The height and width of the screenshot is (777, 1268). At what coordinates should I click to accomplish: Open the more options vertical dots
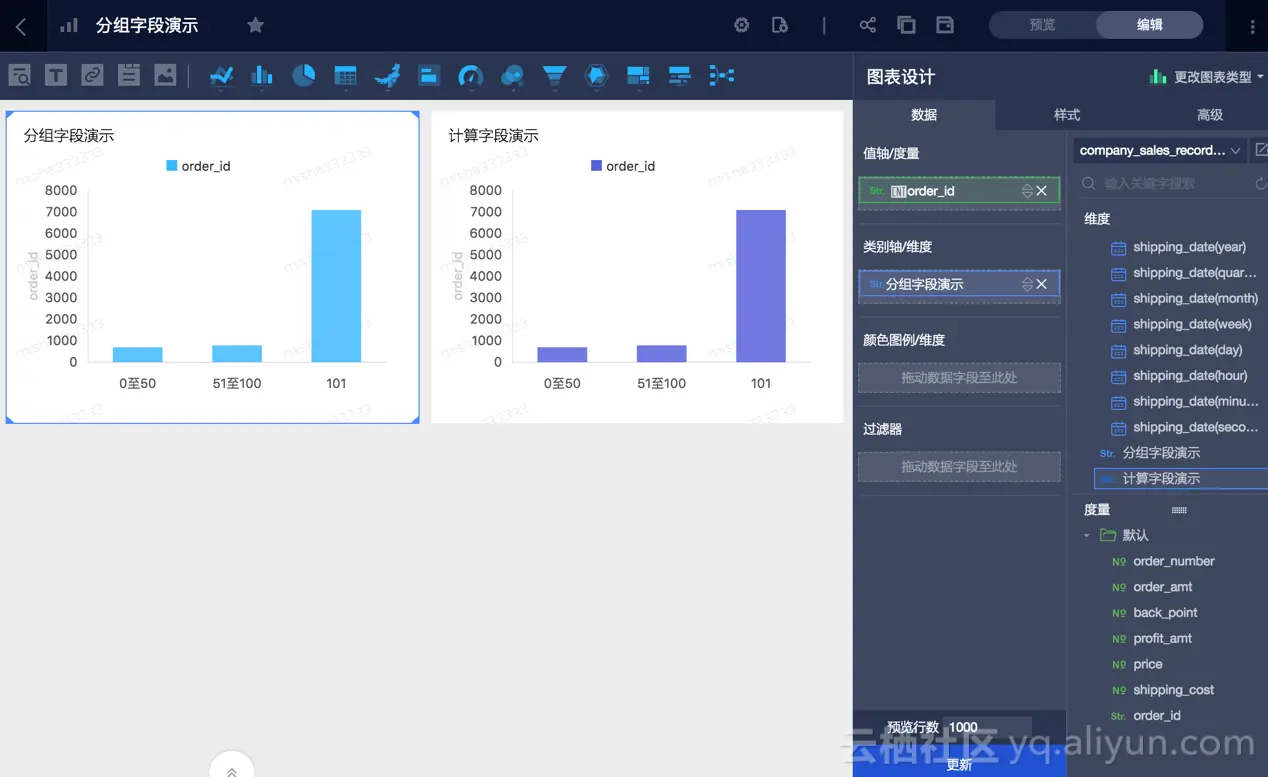tap(1253, 26)
